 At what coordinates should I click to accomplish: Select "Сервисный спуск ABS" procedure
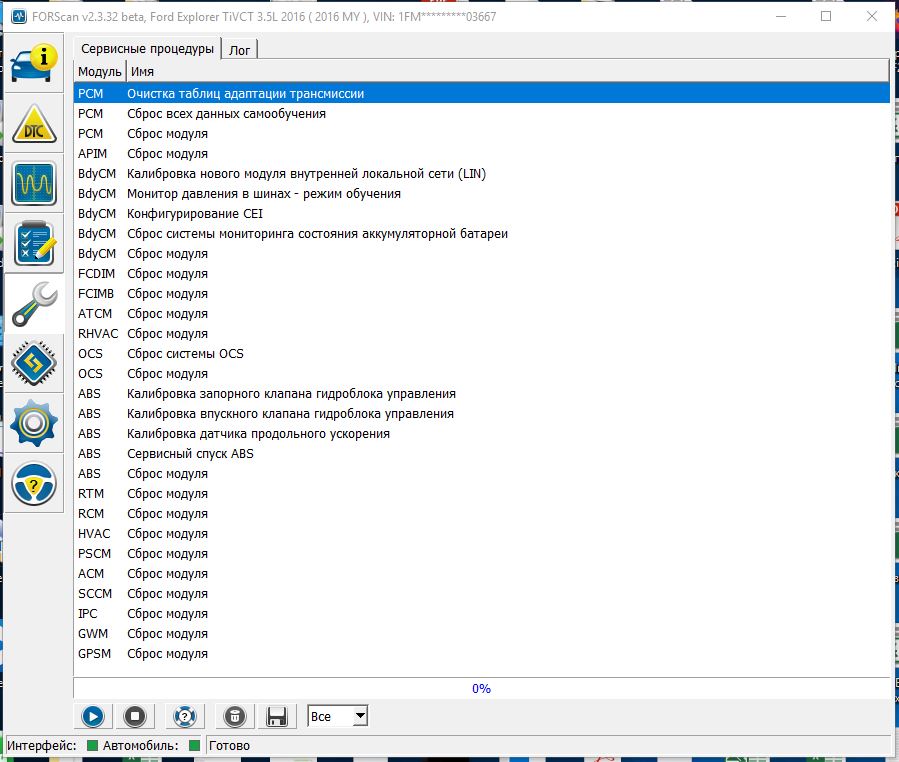[x=190, y=454]
